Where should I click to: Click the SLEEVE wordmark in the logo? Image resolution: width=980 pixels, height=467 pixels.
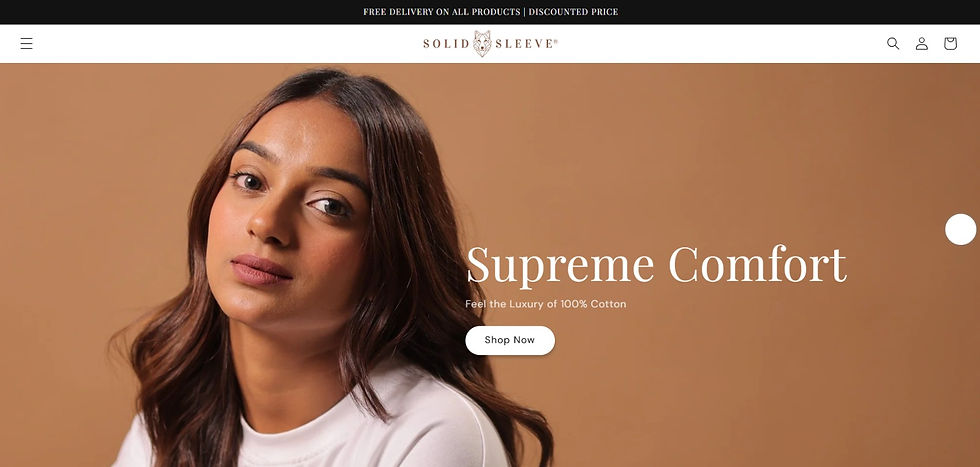tap(524, 44)
